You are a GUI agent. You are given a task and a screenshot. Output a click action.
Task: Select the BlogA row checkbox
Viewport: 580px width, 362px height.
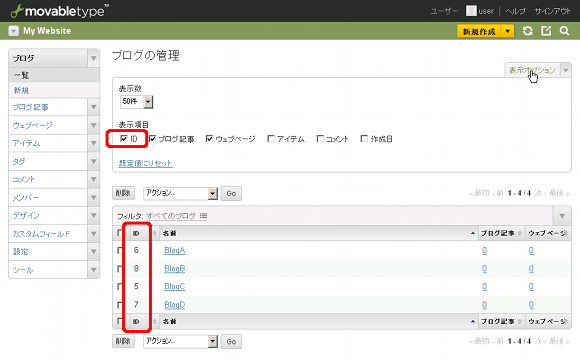click(119, 251)
